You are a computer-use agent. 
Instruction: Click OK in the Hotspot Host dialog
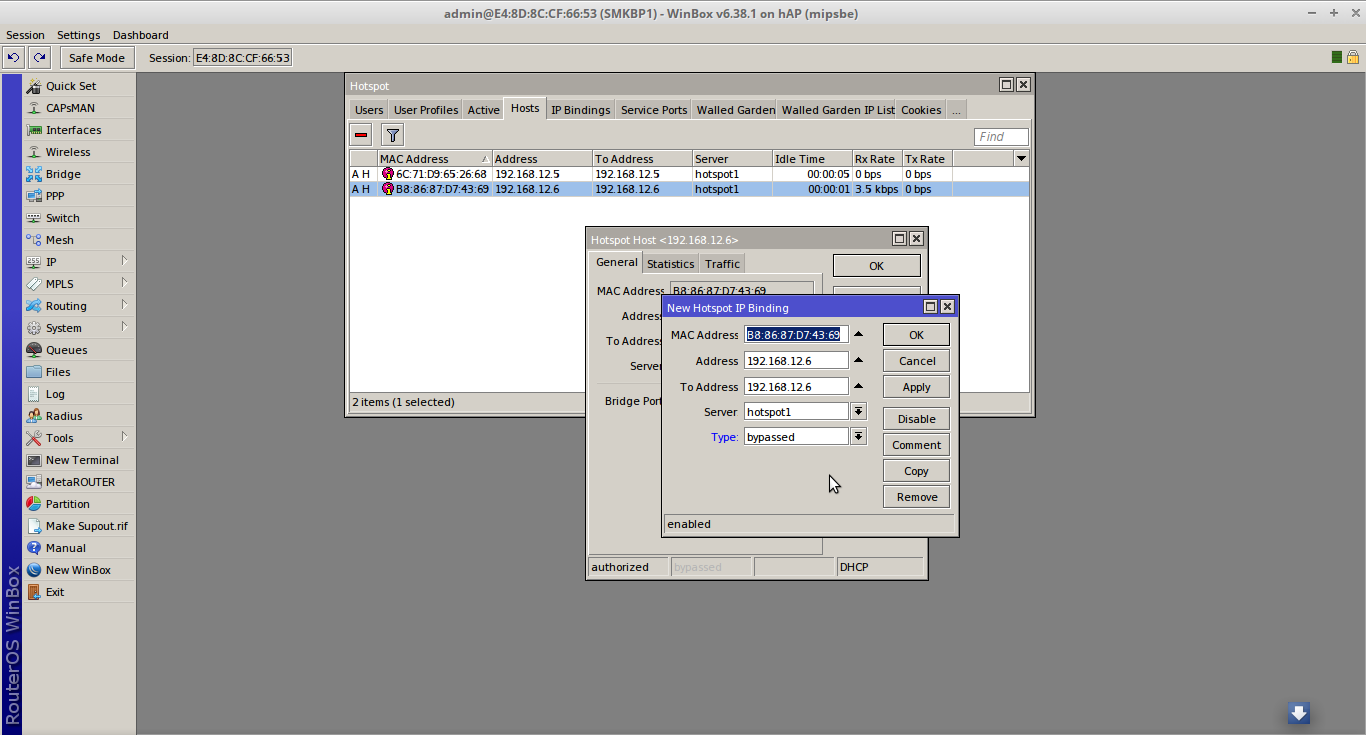876,266
